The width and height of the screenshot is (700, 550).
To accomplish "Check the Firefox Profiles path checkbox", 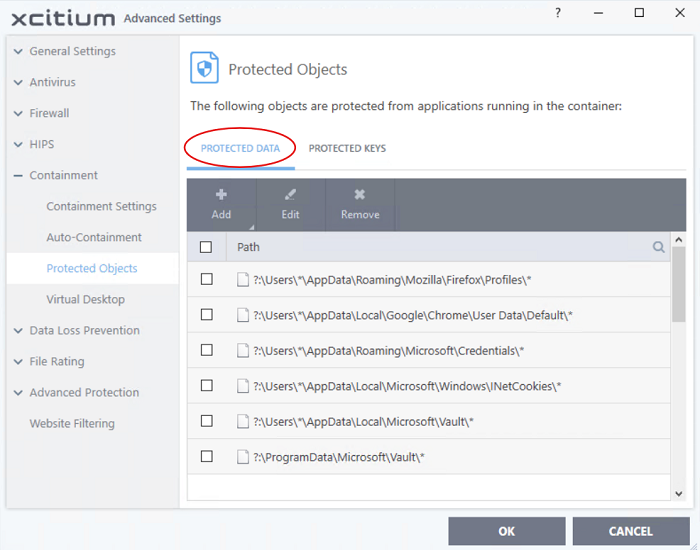I will coord(207,279).
